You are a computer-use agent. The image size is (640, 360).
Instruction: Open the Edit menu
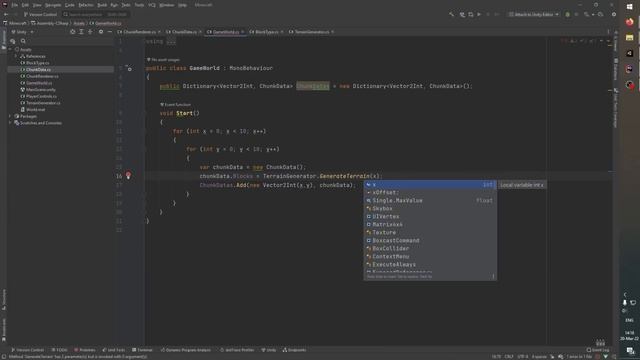pos(25,5)
